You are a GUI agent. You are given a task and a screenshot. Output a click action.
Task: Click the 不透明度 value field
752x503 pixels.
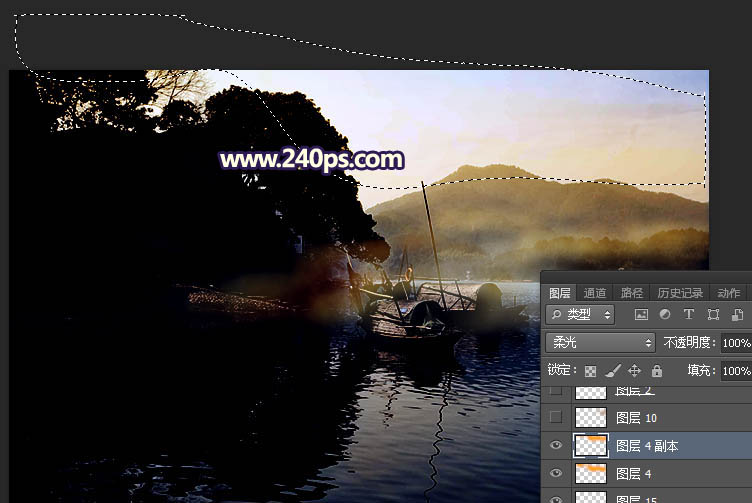(735, 343)
